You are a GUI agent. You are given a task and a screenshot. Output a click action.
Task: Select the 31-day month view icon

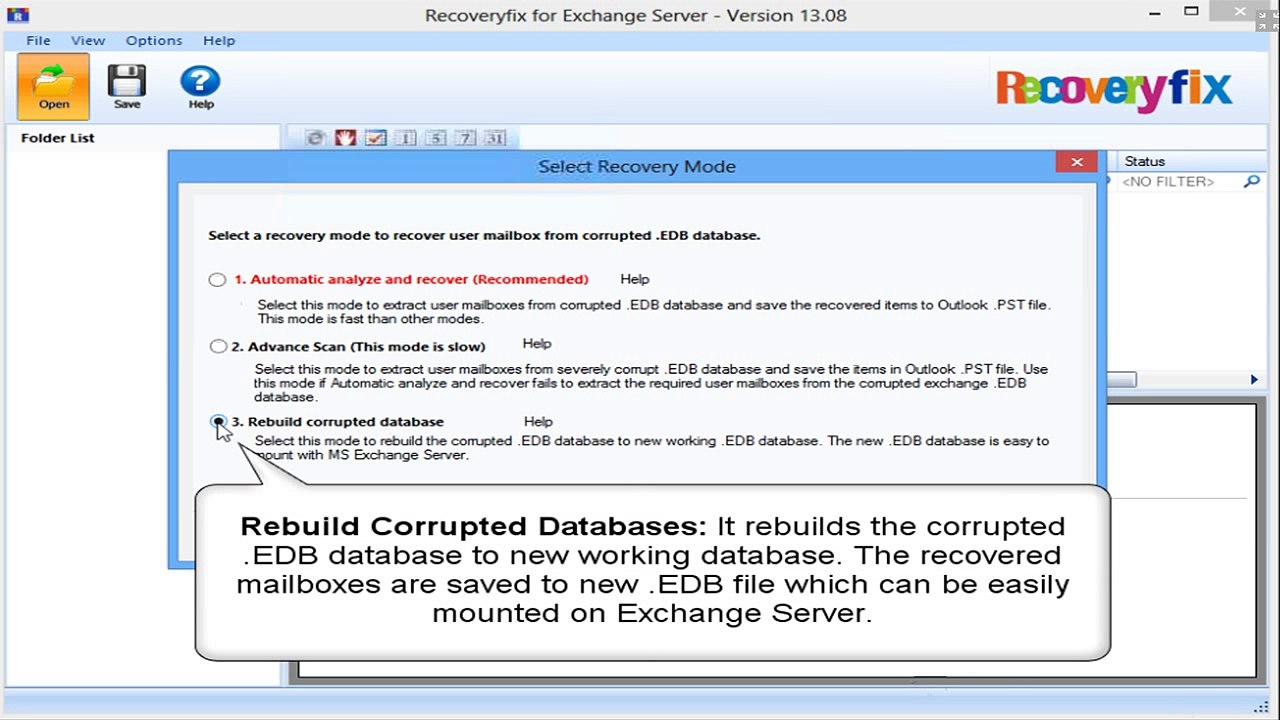[495, 138]
